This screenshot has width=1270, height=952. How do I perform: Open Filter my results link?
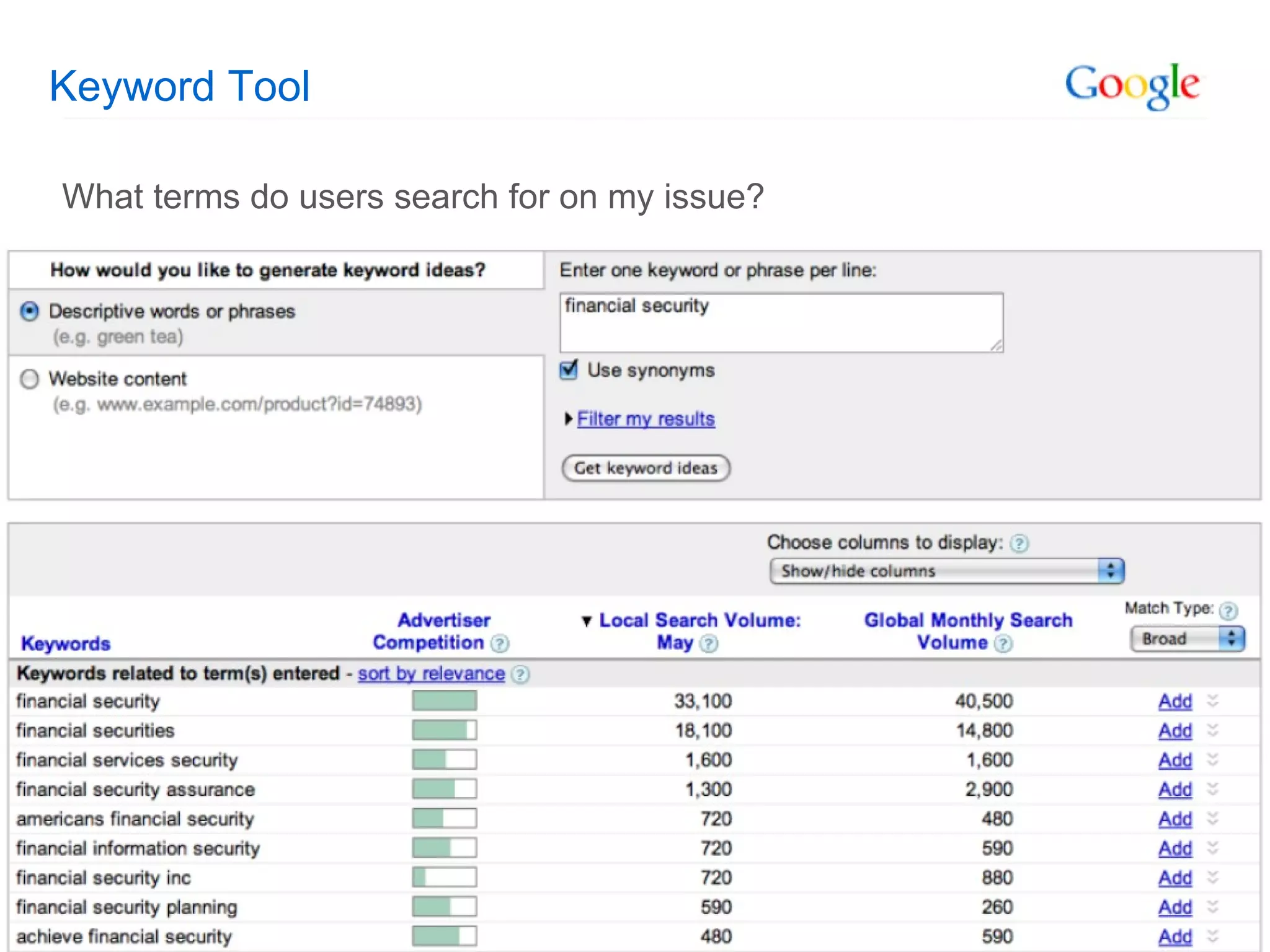click(x=646, y=420)
